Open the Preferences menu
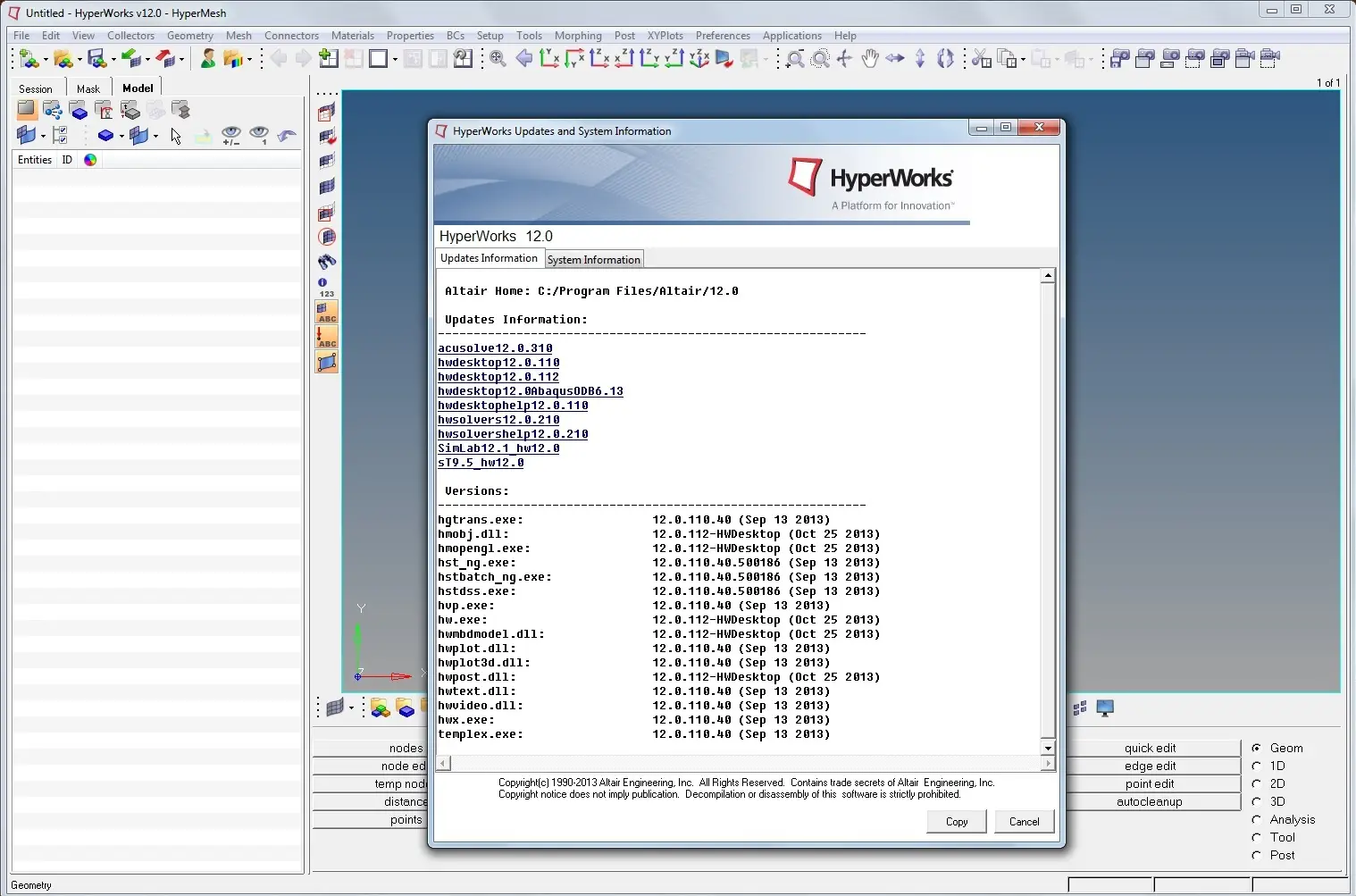 tap(723, 36)
